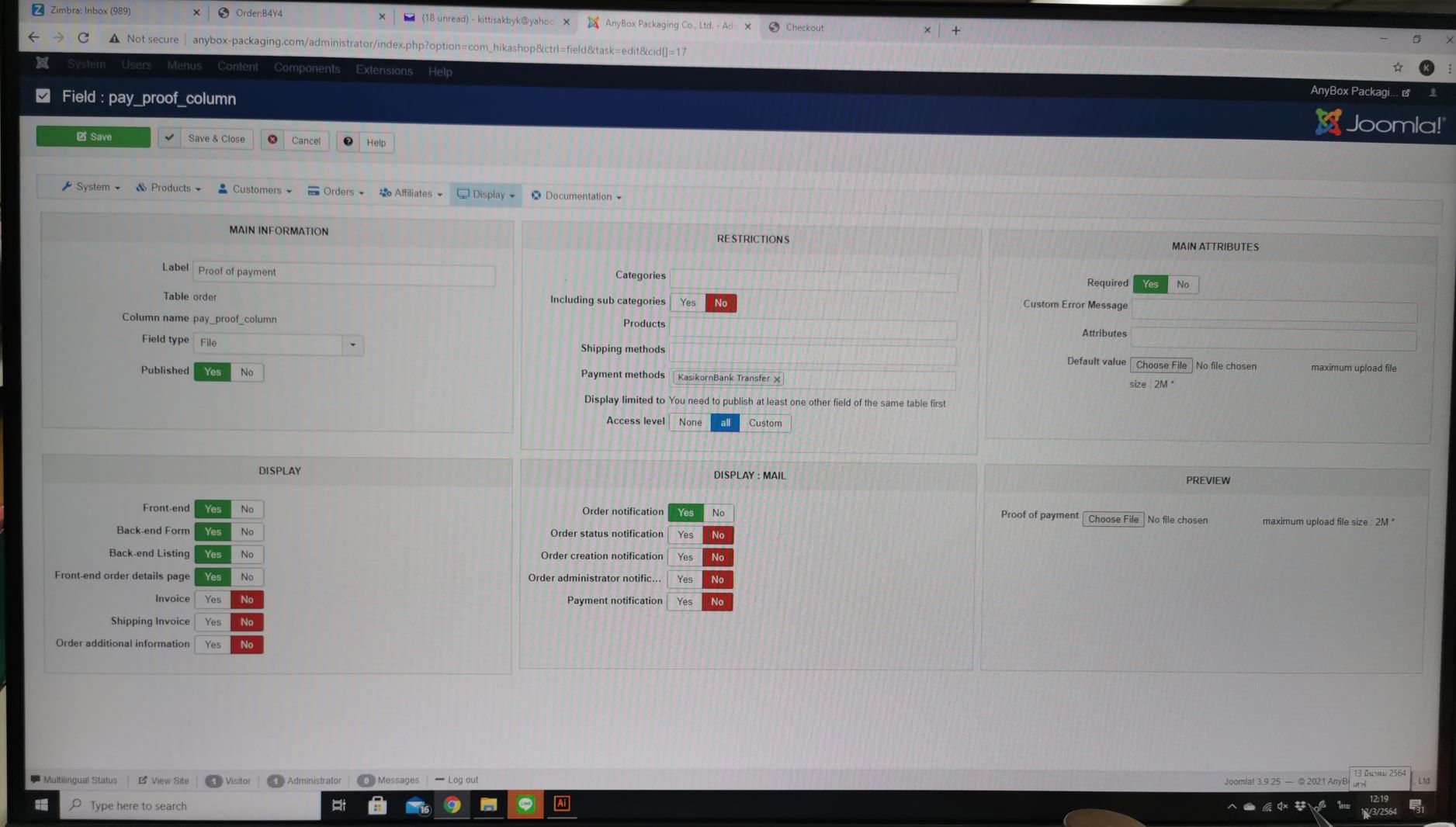Open the Components menu
The height and width of the screenshot is (827, 1456).
pos(307,68)
